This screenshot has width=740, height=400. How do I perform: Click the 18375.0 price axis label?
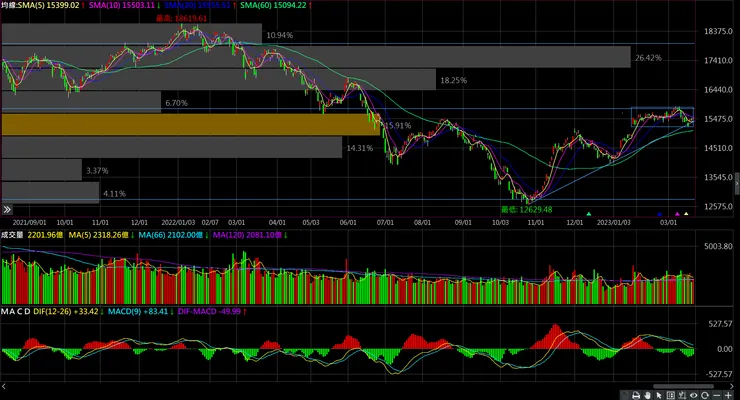(x=718, y=31)
